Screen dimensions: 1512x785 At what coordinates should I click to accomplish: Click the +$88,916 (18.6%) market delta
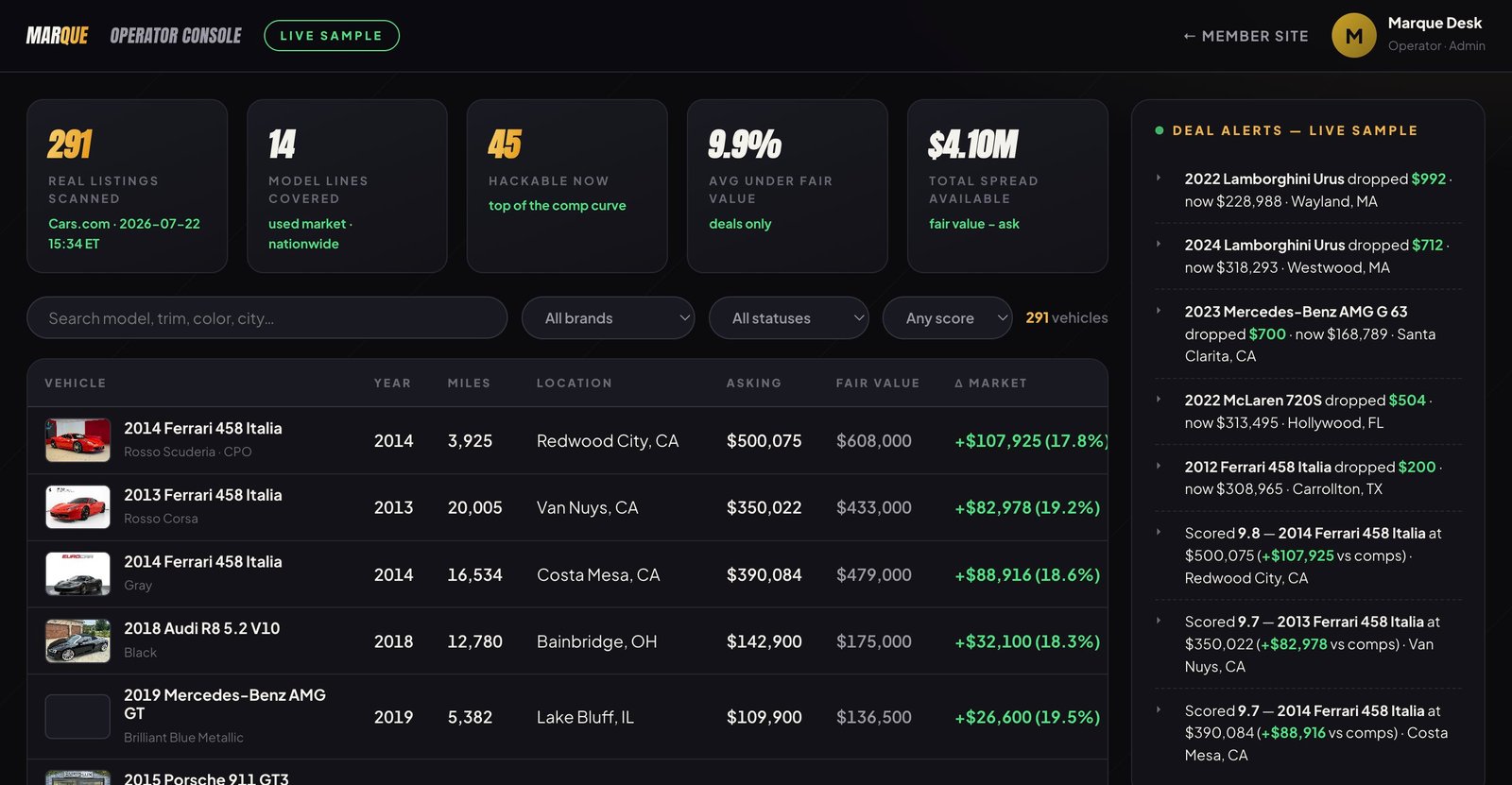tap(1027, 575)
